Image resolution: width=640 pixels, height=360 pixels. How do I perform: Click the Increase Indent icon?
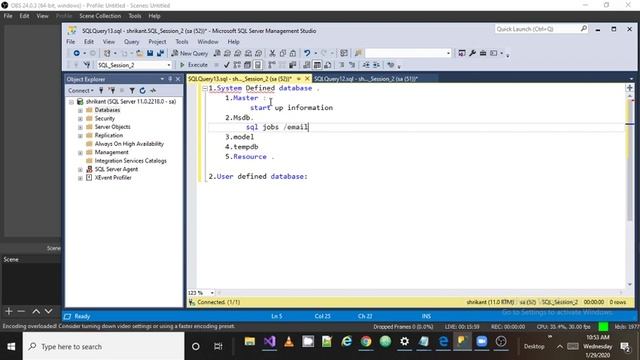(x=376, y=65)
